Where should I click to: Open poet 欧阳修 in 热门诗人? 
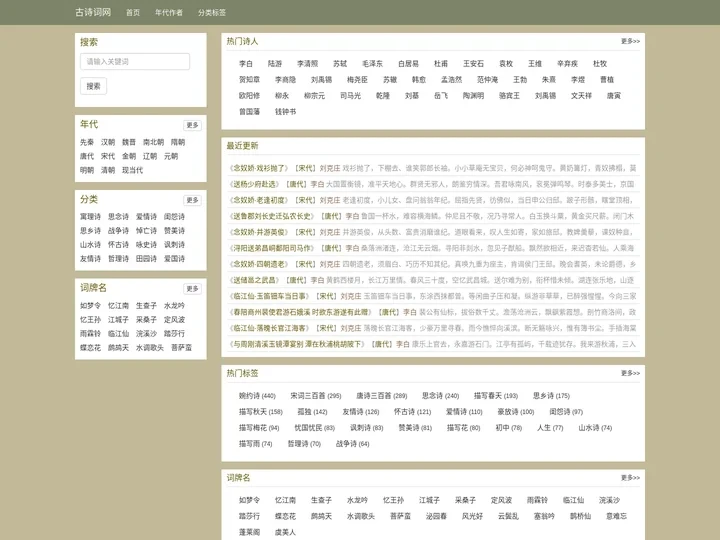(249, 96)
